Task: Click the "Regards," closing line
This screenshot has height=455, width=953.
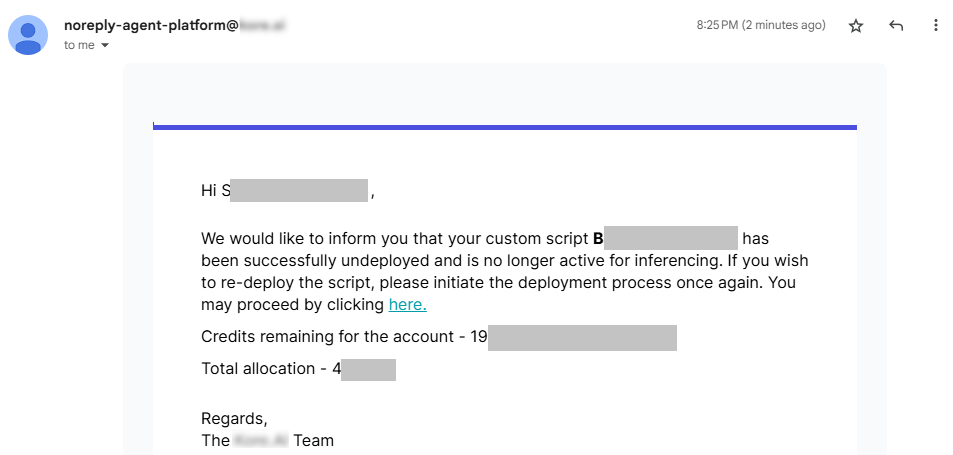Action: (x=234, y=419)
